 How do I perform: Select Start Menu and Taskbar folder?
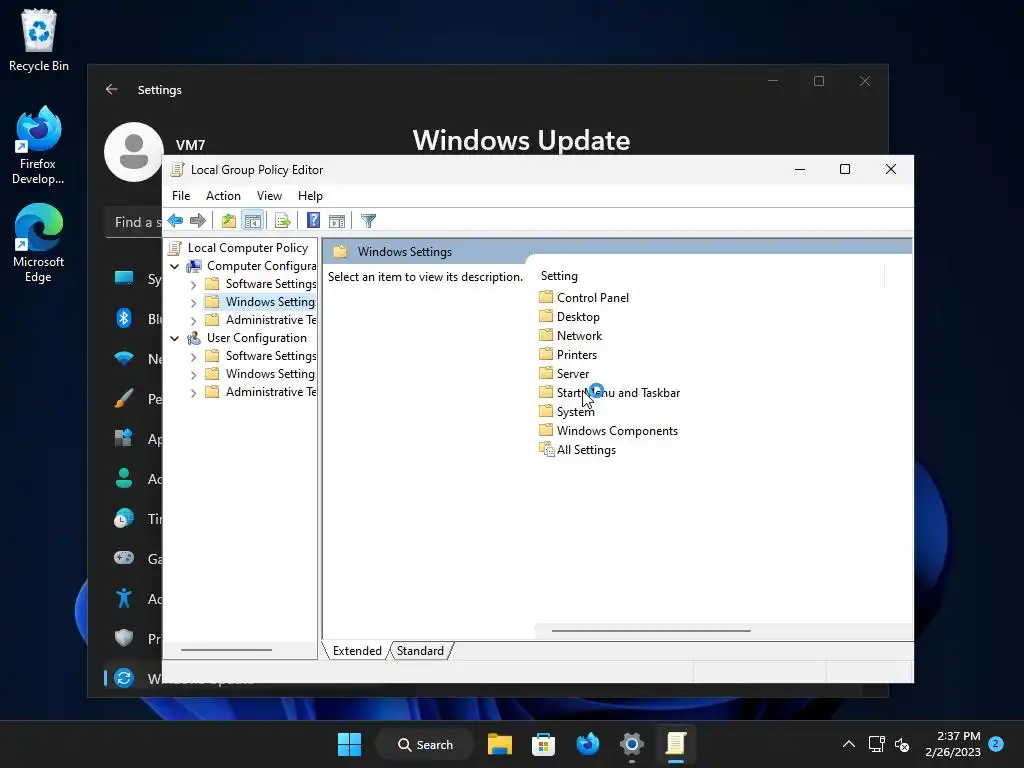pyautogui.click(x=610, y=392)
